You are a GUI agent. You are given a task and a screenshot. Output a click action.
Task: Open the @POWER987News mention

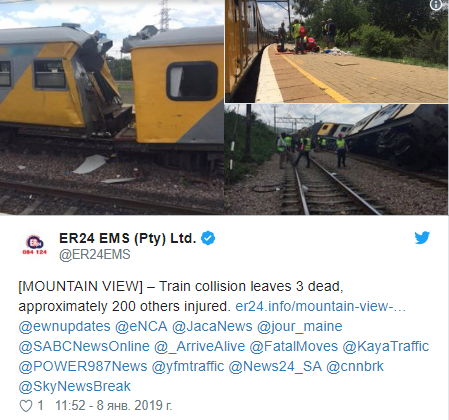tap(83, 366)
